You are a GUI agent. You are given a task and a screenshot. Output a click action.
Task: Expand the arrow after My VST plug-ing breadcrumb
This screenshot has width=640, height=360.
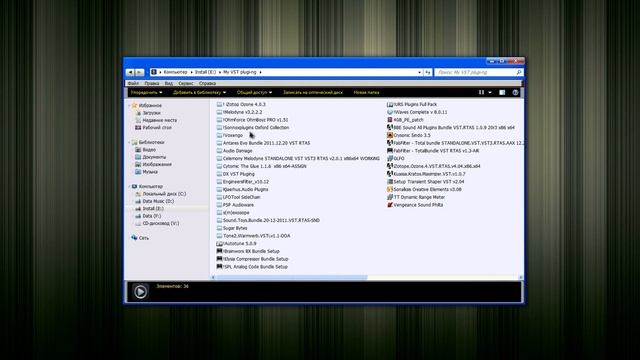(x=260, y=72)
